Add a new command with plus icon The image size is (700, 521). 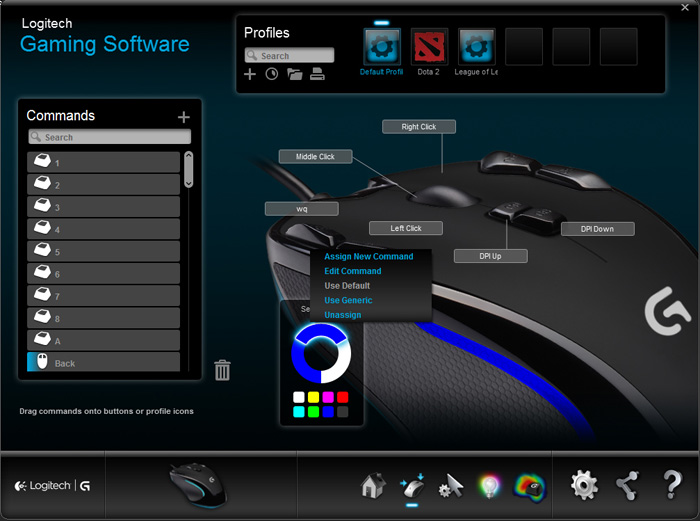click(x=183, y=117)
